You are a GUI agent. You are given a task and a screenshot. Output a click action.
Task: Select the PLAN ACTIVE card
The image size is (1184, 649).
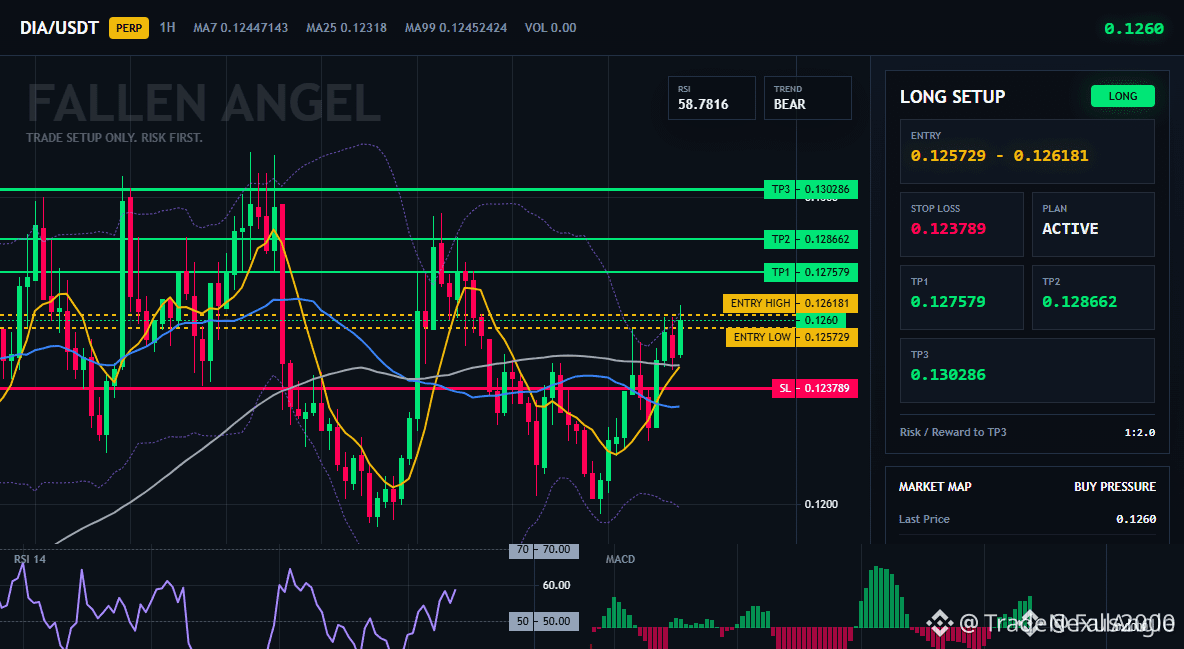(x=1093, y=224)
